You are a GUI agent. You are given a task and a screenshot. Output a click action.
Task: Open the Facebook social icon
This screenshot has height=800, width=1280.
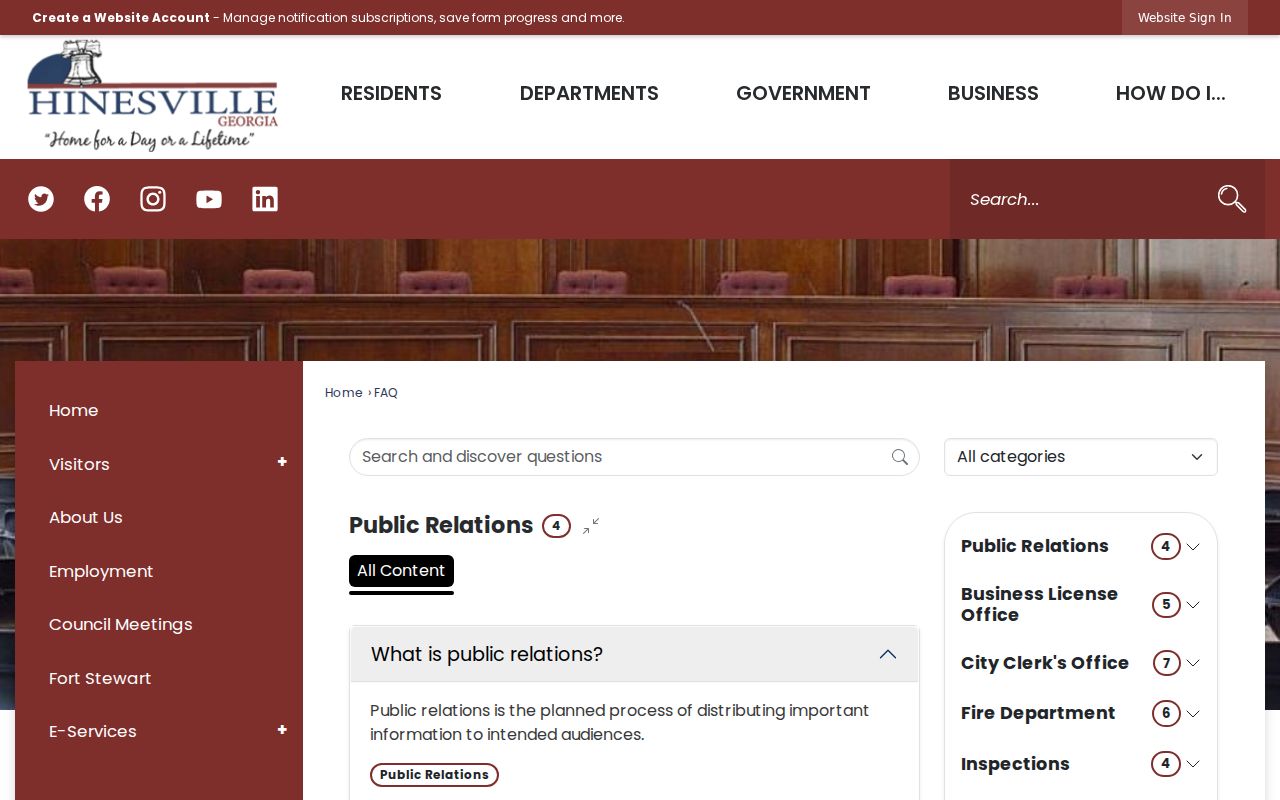click(x=97, y=199)
